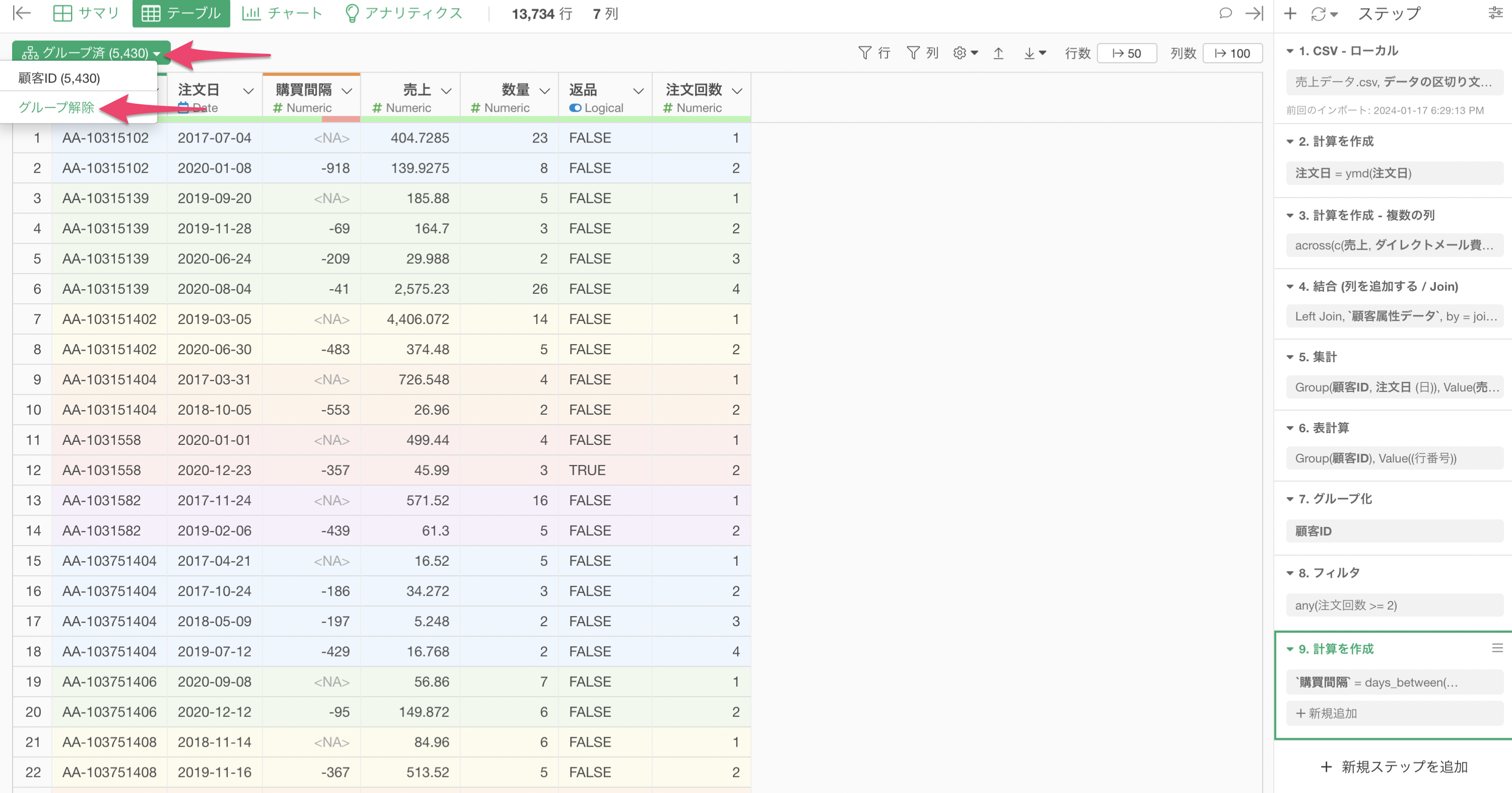Edit the 列数 value field showing 100
Image resolution: width=1512 pixels, height=793 pixels.
pos(1232,53)
